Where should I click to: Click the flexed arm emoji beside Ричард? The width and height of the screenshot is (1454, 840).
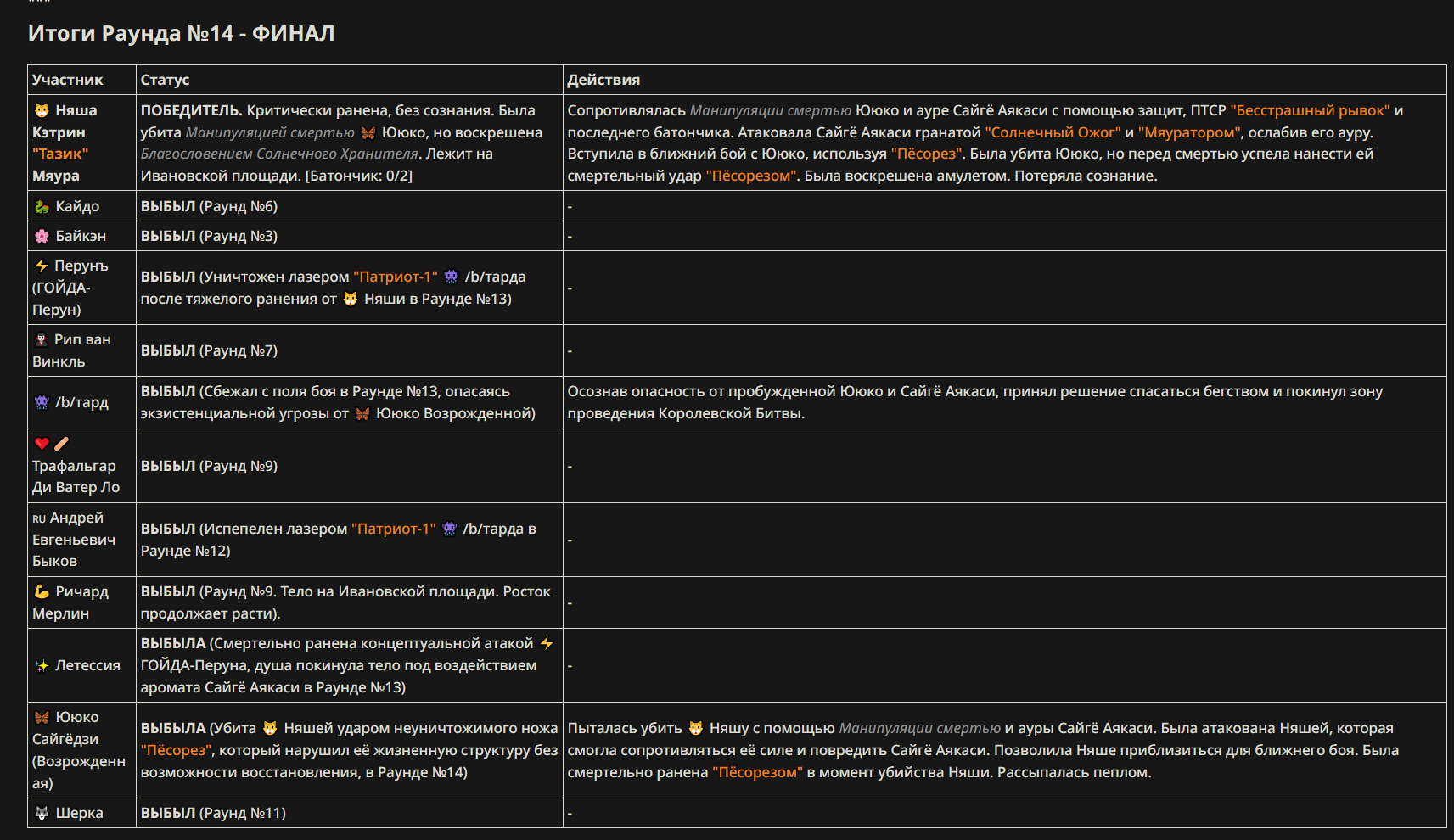tap(42, 591)
